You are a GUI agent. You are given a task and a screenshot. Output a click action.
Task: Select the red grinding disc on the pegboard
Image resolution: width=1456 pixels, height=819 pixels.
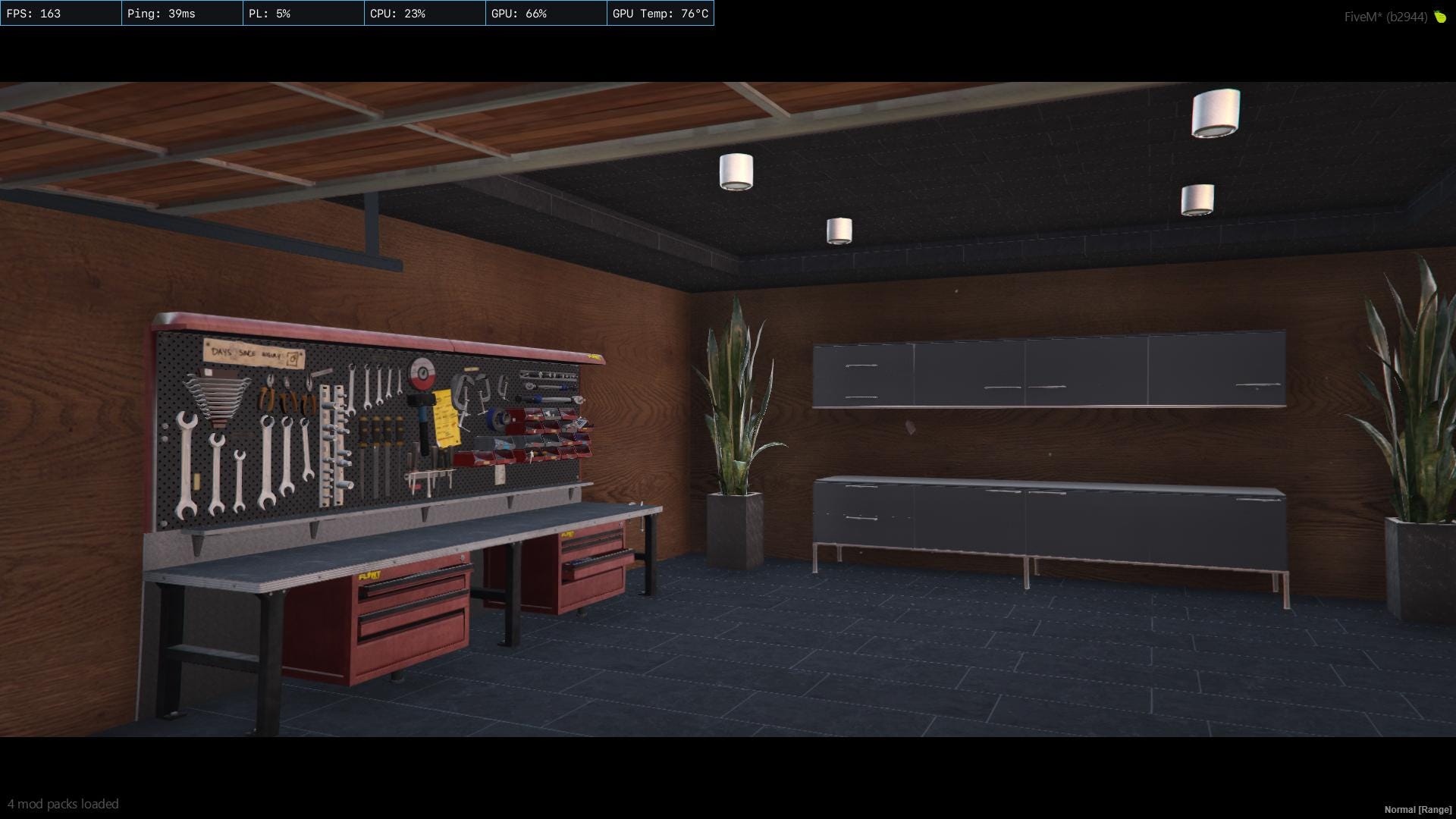tap(423, 373)
